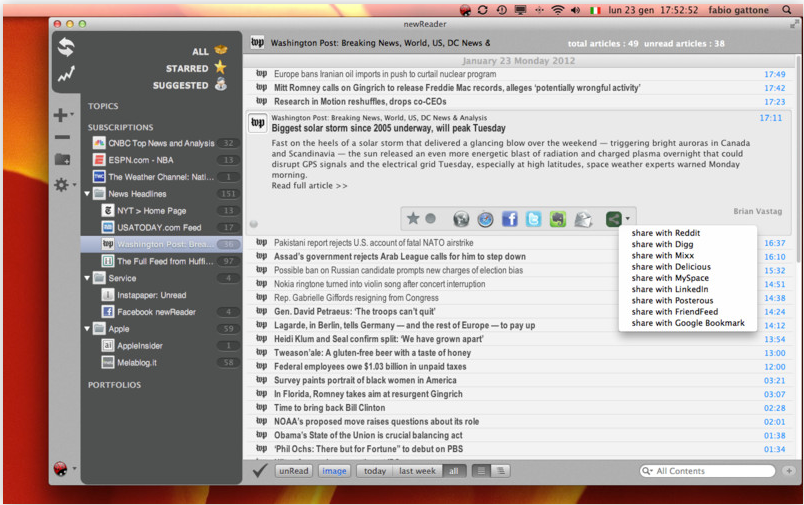Open the Wi-Fi menu bar icon
The width and height of the screenshot is (804, 505).
point(557,10)
